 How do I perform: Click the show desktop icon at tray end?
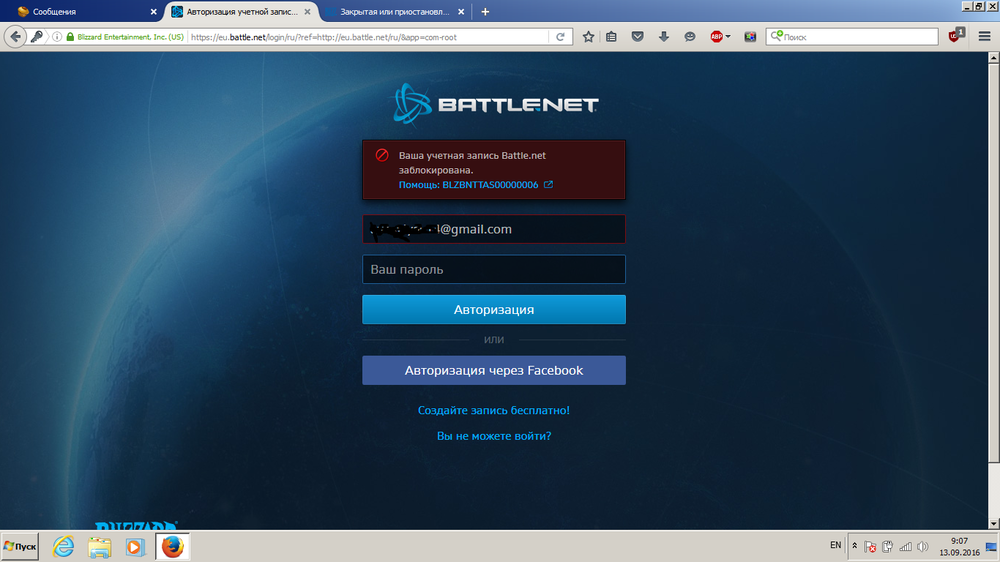click(x=992, y=547)
